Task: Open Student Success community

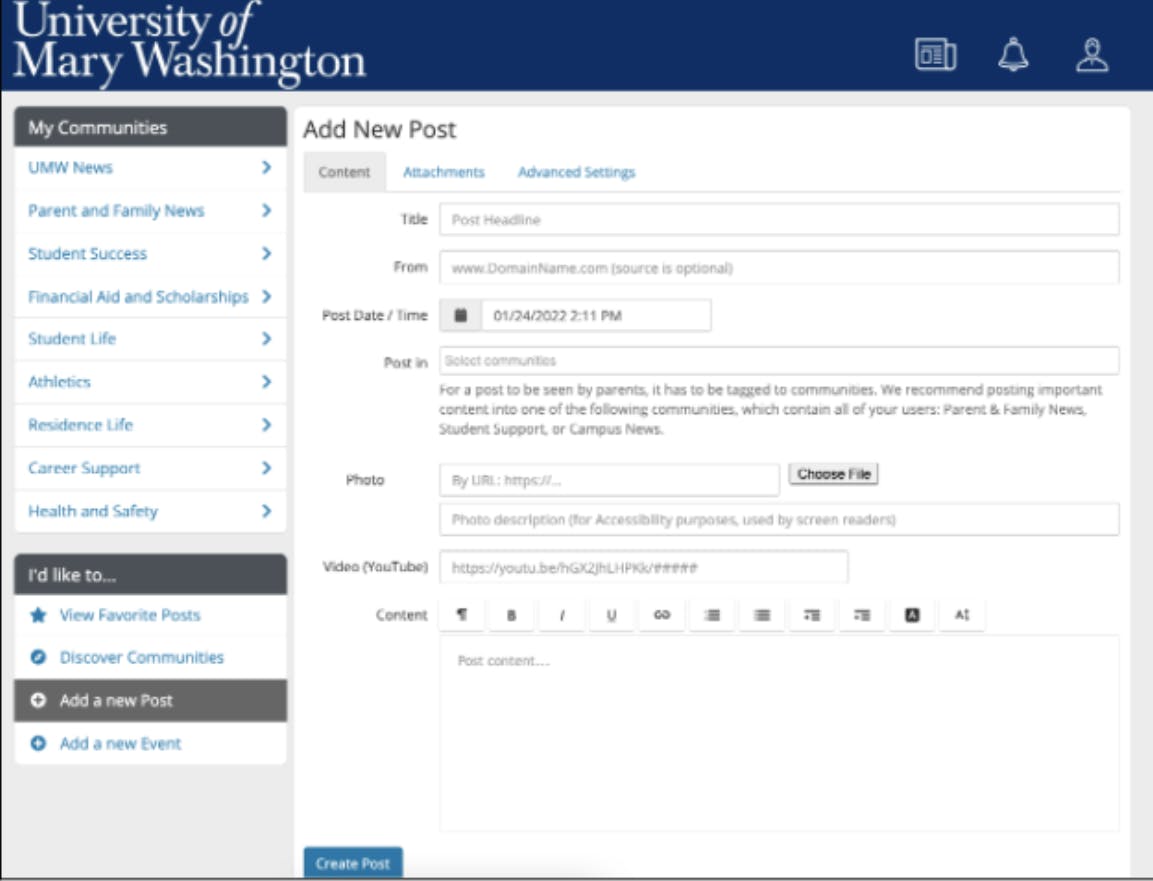Action: click(x=88, y=254)
